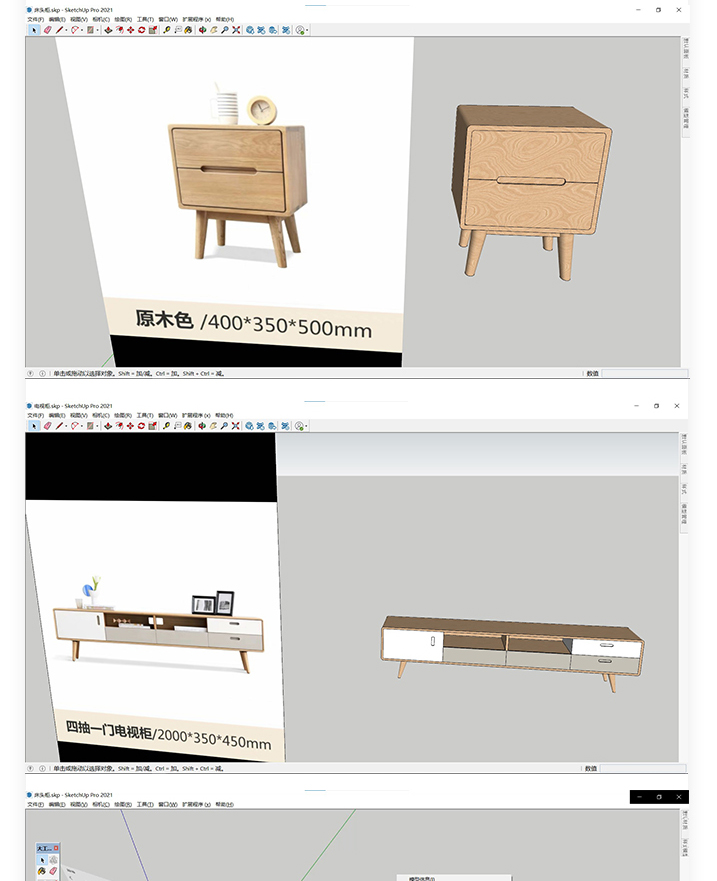The width and height of the screenshot is (717, 881).
Task: Close the floating 大工具 toolbar in bottom window
Action: (x=56, y=848)
